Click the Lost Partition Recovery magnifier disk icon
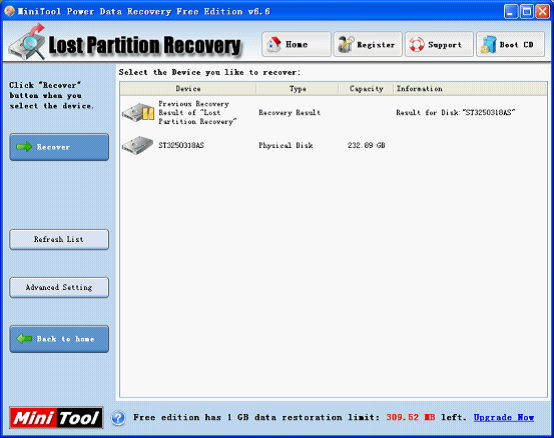This screenshot has width=554, height=438. point(27,43)
